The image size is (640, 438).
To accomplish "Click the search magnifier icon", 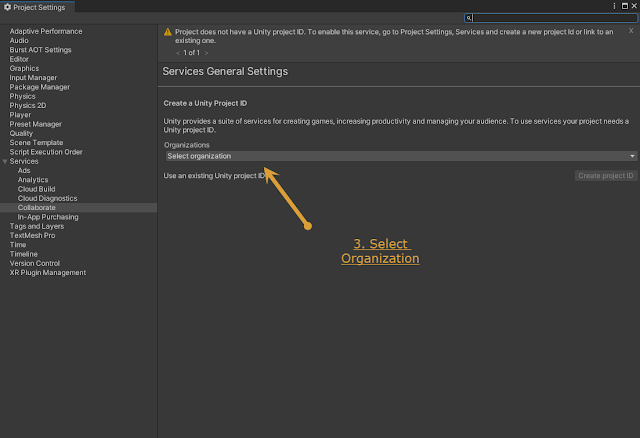I will [x=470, y=18].
